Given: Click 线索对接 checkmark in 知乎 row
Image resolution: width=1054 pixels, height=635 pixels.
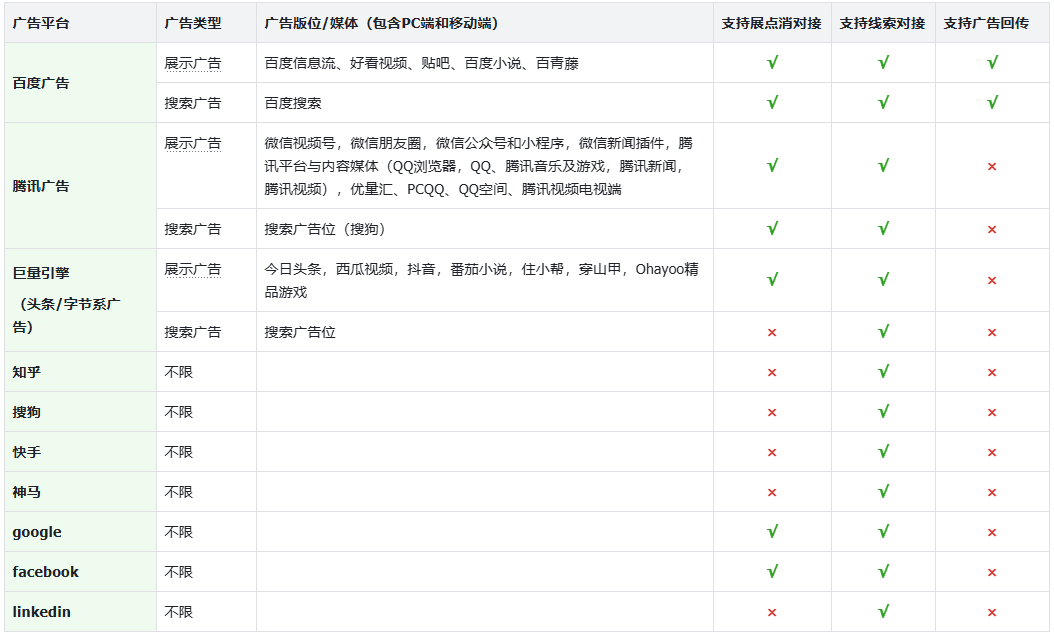Looking at the screenshot, I should point(883,371).
